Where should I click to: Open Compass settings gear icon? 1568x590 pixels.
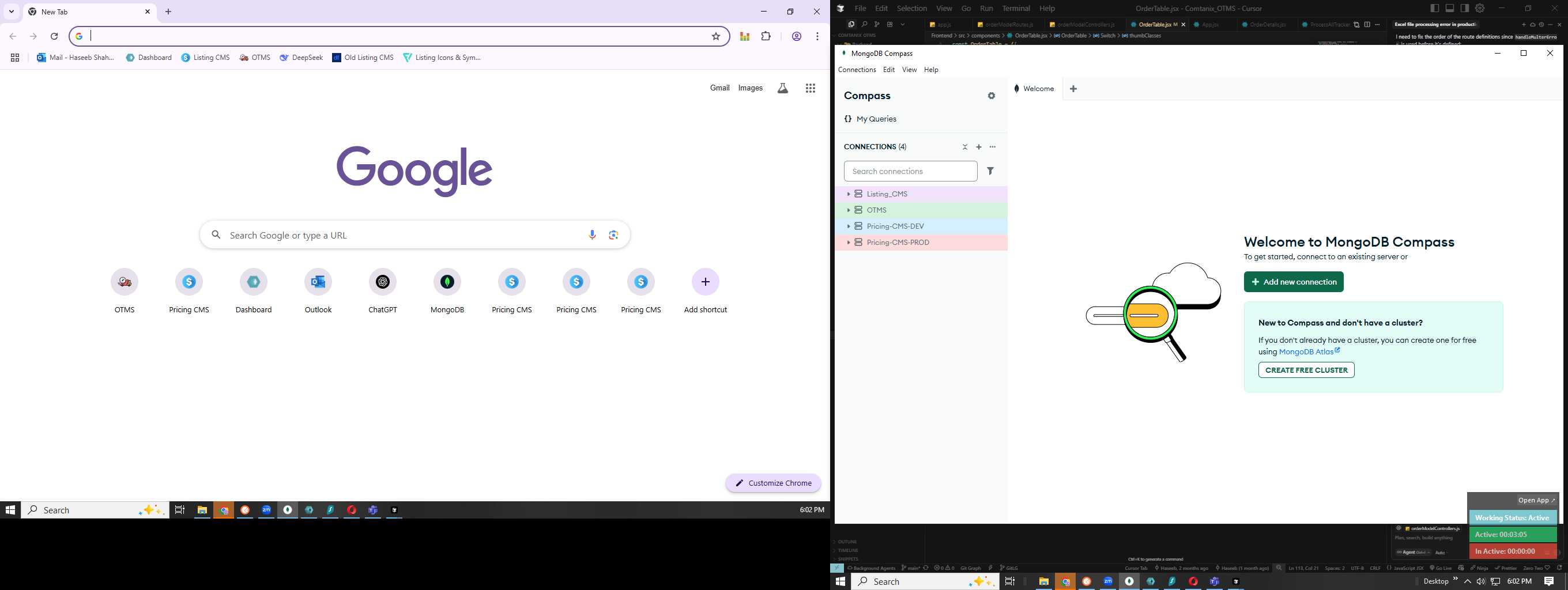992,96
